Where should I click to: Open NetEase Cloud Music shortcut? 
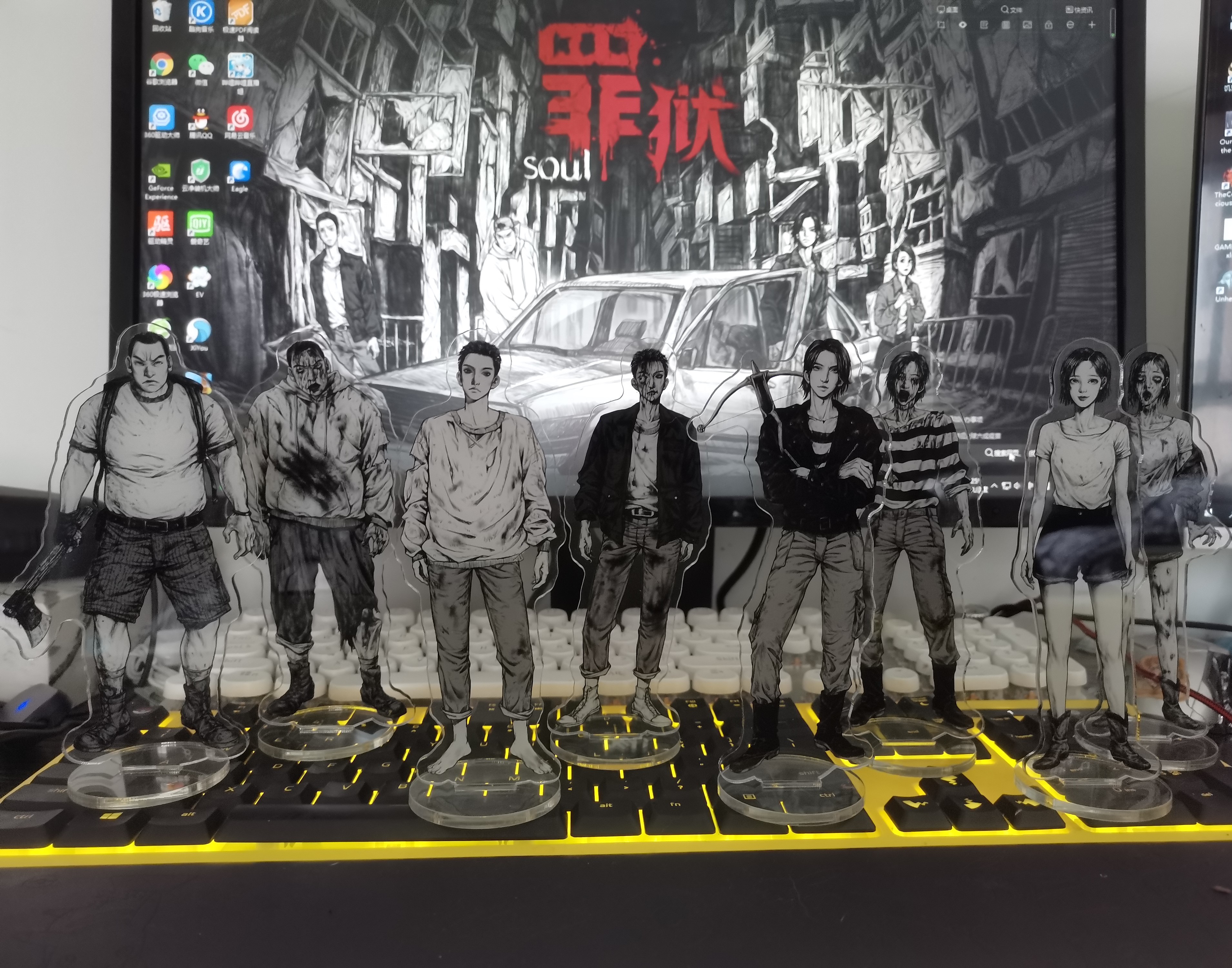[x=240, y=122]
